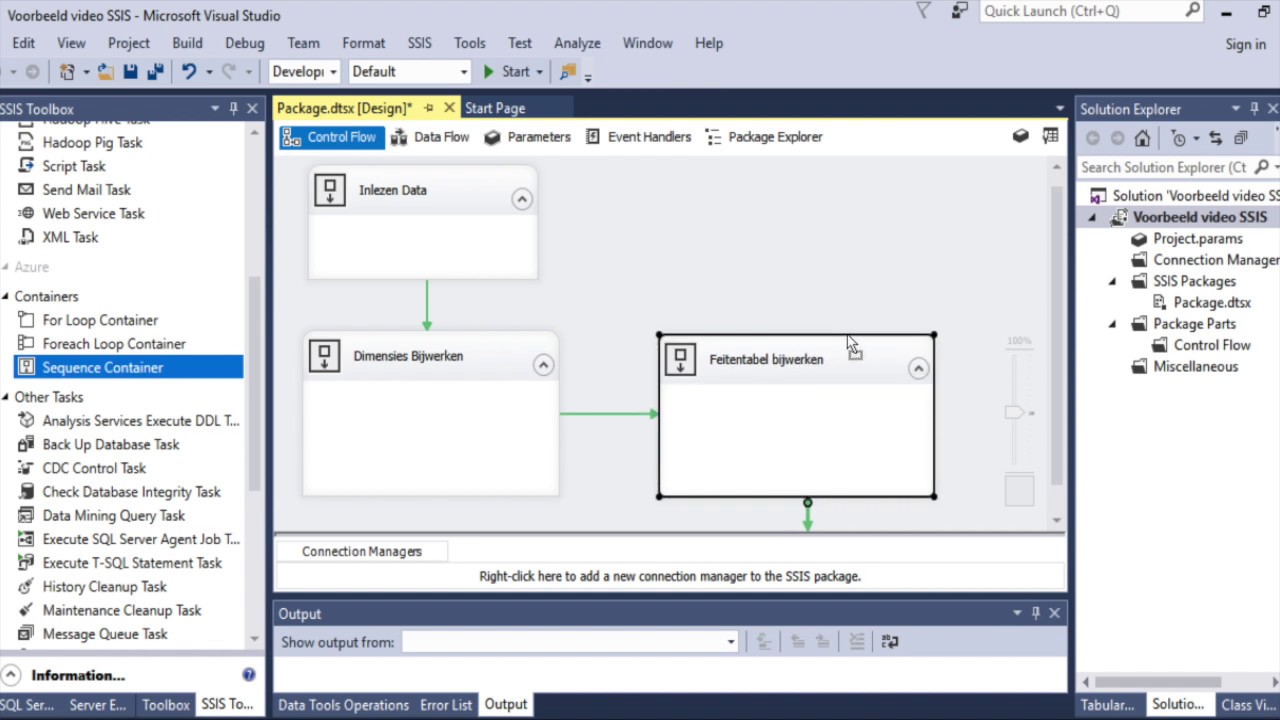Click the Solution Explorer horizontal scrollbar

(1159, 682)
